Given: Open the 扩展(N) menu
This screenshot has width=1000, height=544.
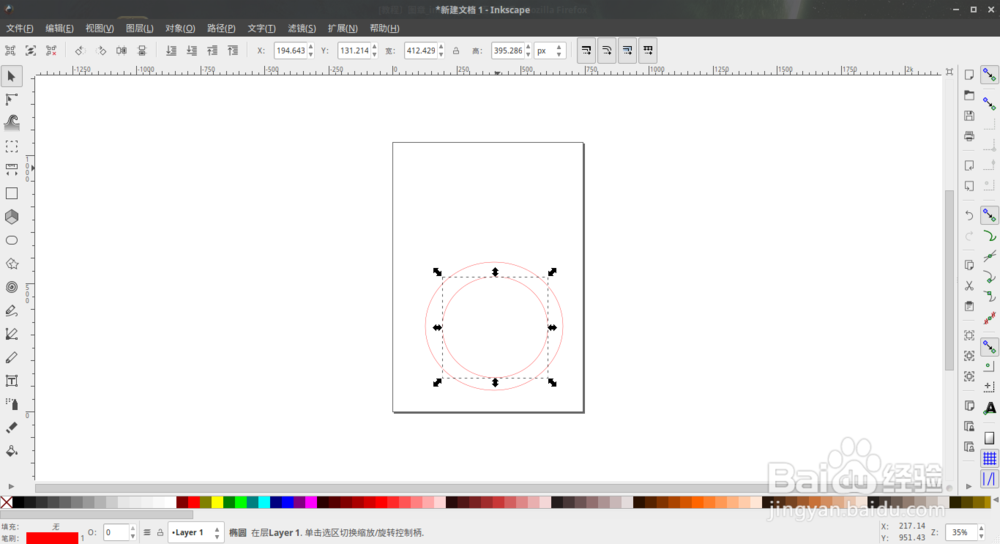Looking at the screenshot, I should (x=342, y=28).
